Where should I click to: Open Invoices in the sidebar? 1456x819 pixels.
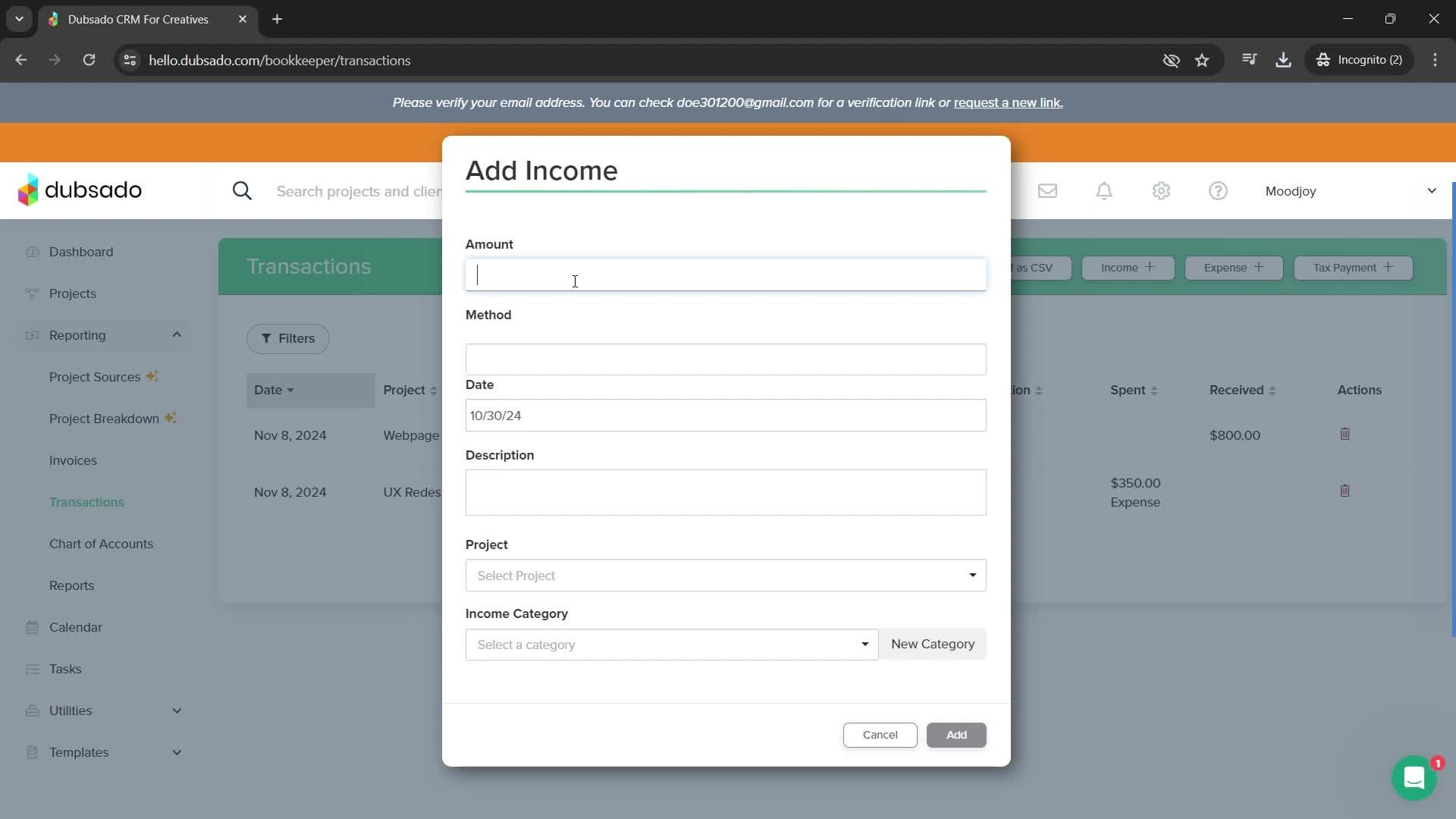(x=73, y=460)
